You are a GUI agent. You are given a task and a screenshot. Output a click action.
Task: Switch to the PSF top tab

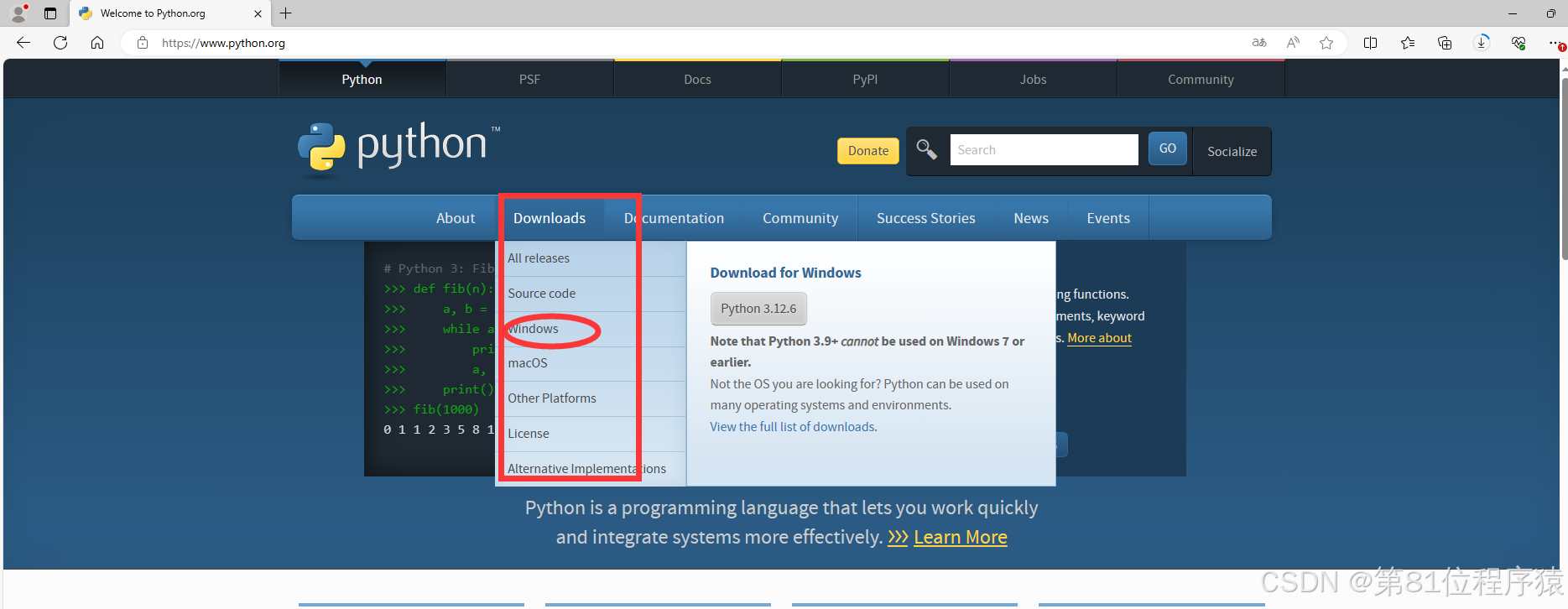529,80
